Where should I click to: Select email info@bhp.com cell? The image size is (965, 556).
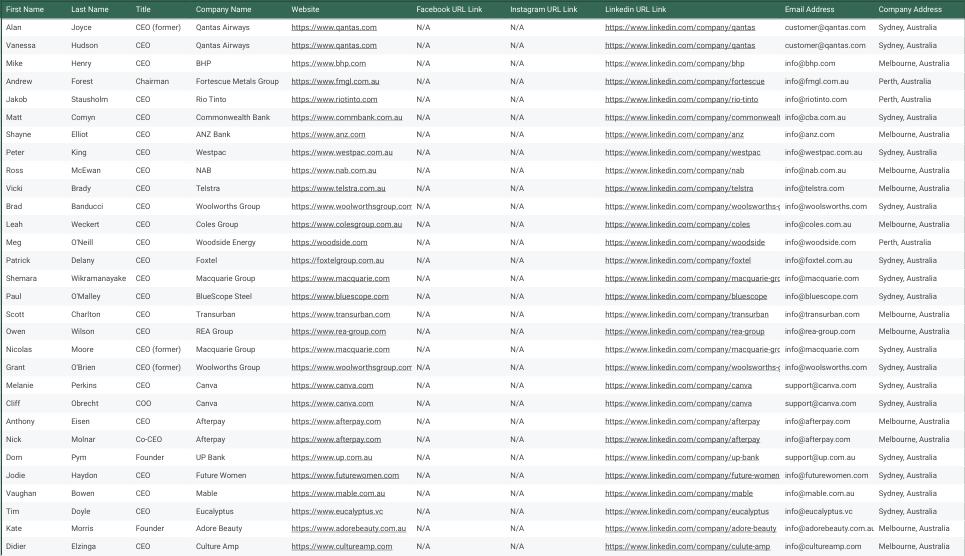click(810, 63)
